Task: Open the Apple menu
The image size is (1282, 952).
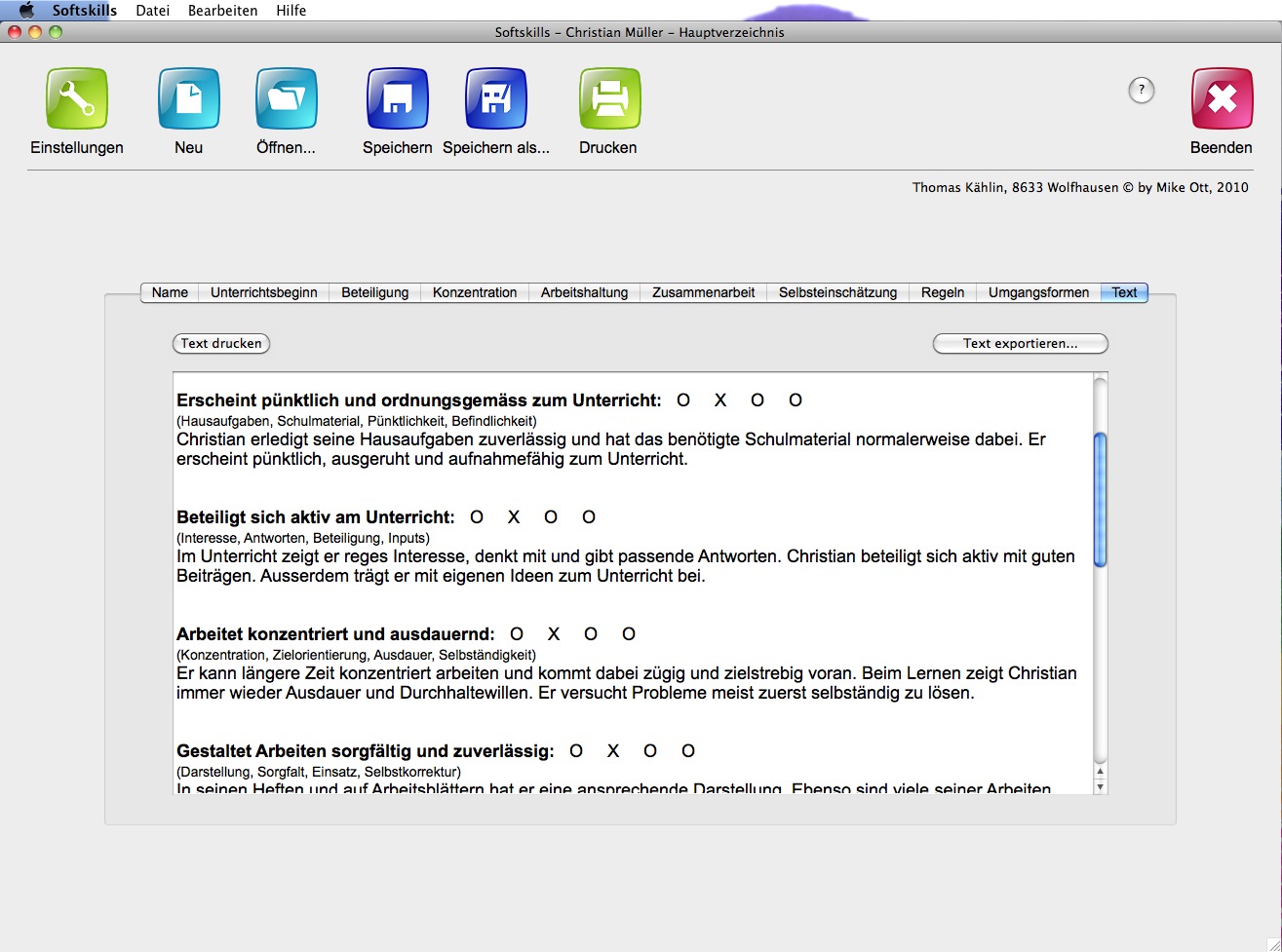Action: pyautogui.click(x=26, y=11)
